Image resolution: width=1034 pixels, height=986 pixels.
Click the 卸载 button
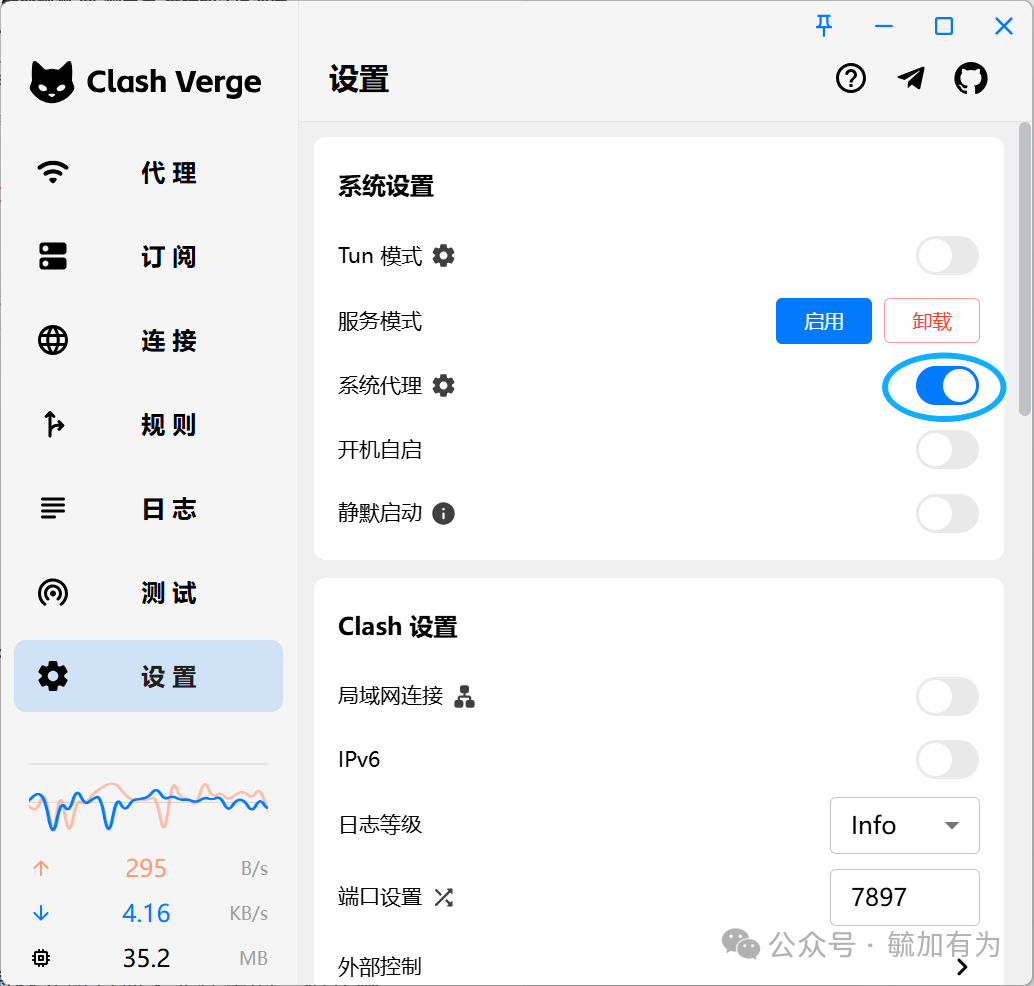[931, 321]
